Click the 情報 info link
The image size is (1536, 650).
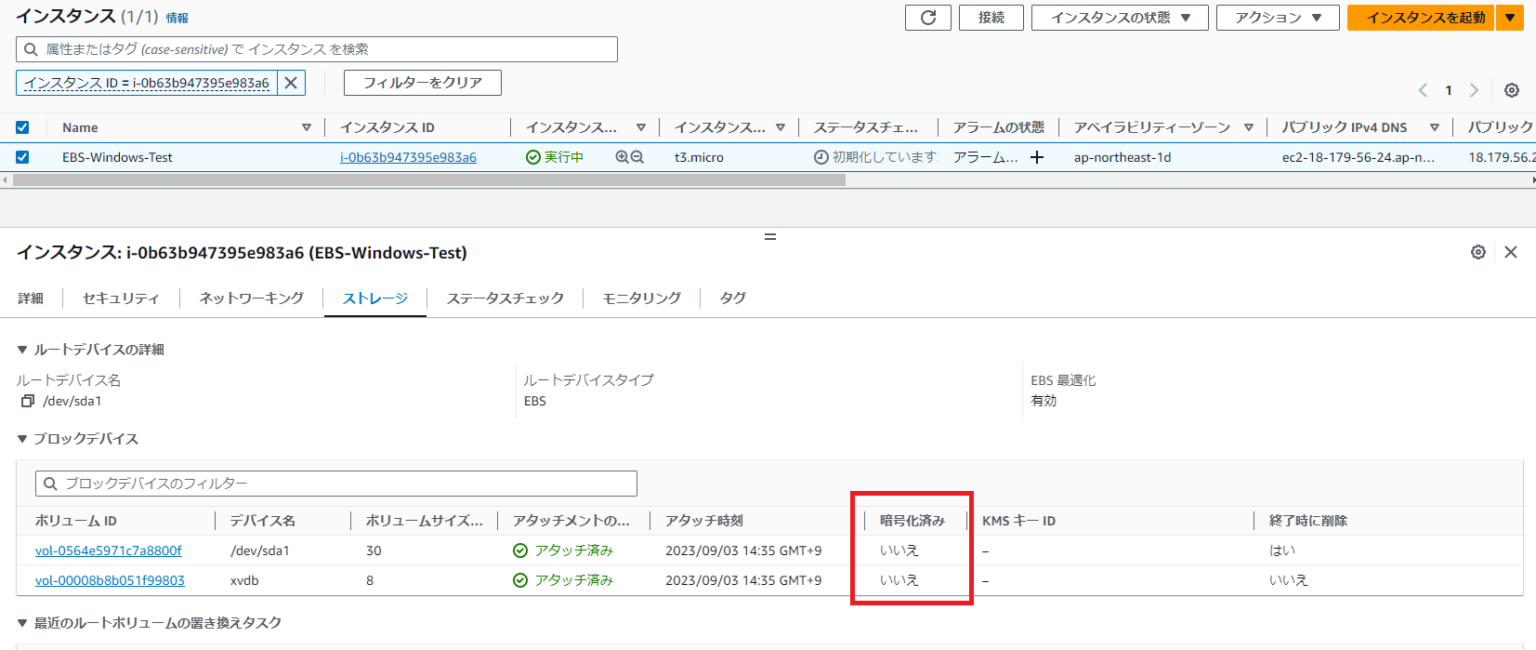[177, 18]
